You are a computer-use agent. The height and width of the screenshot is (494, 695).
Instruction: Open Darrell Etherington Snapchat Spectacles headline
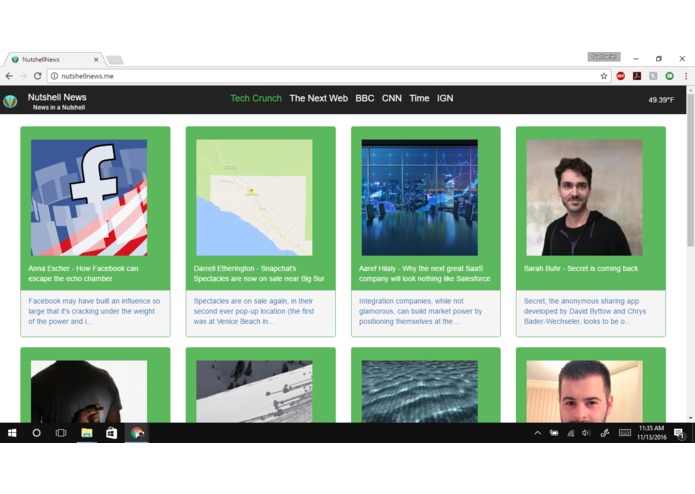click(259, 273)
